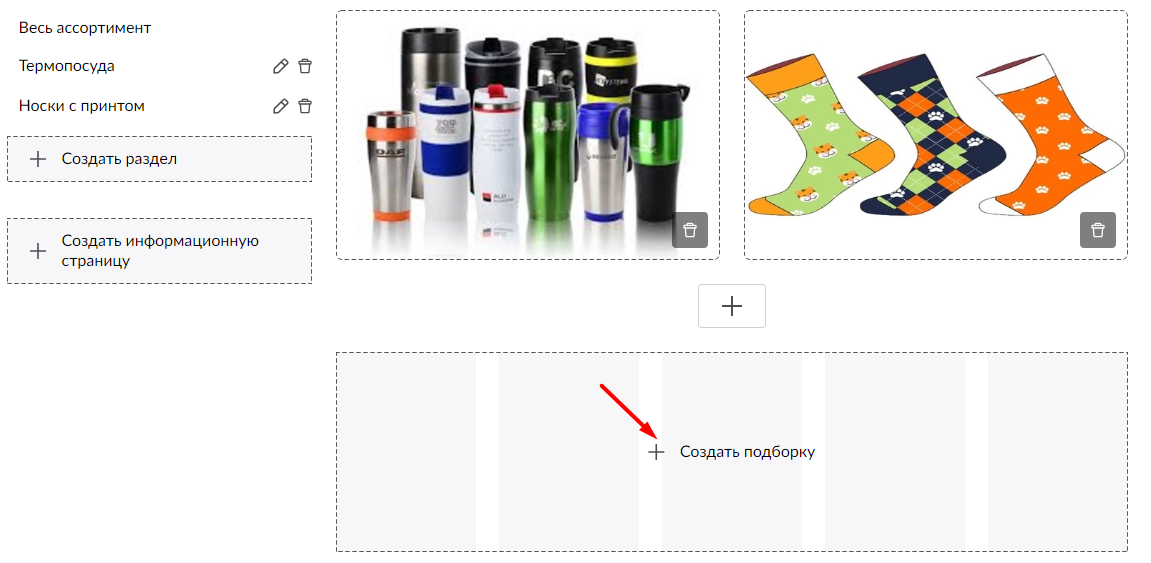The width and height of the screenshot is (1151, 563).
Task: Open the thermo mugs banner image
Action: pos(528,134)
